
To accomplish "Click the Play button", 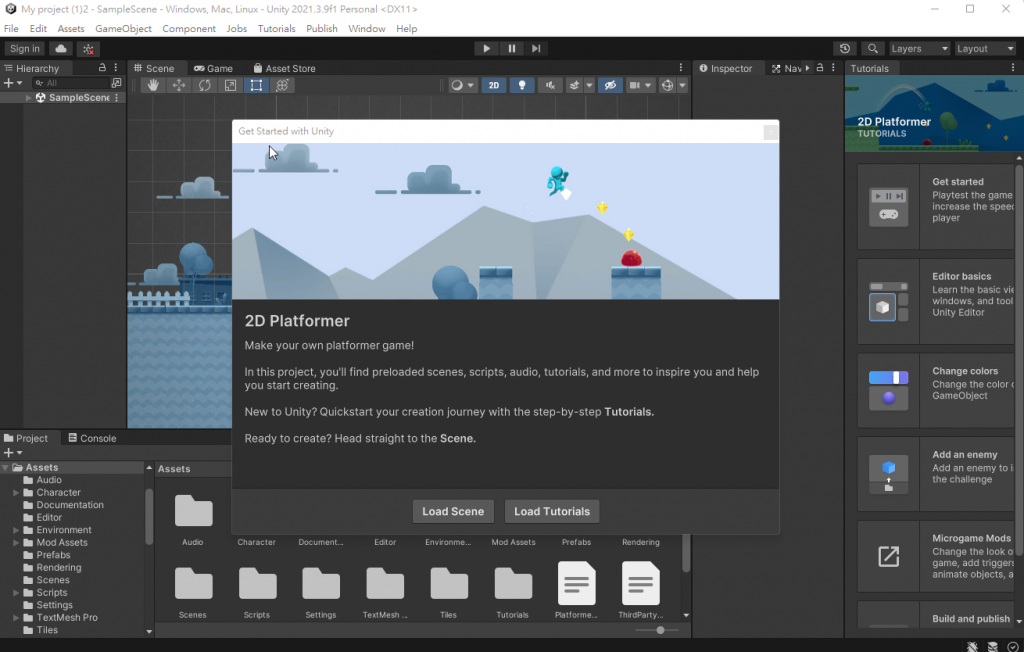I will 487,48.
